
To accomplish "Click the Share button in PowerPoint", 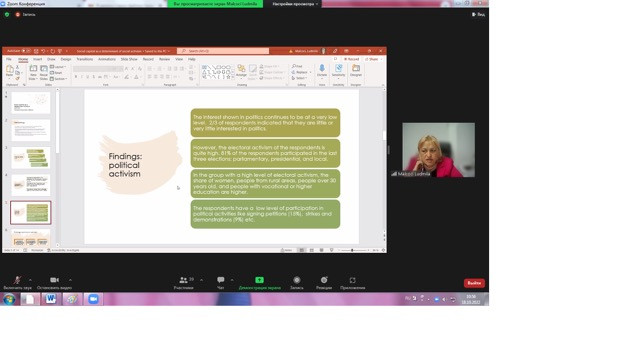I will click(x=372, y=59).
